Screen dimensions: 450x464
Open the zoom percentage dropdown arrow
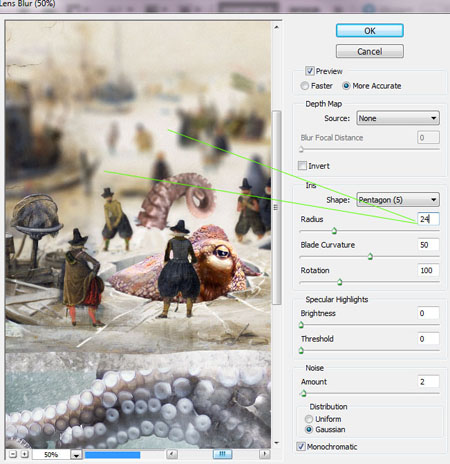[76, 455]
